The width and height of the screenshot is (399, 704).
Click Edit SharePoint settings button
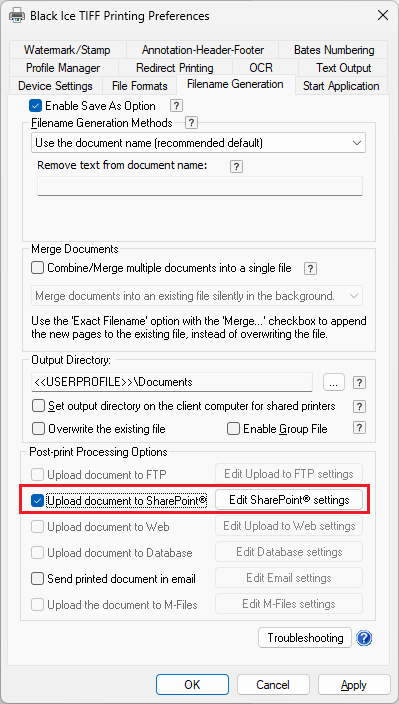point(289,500)
